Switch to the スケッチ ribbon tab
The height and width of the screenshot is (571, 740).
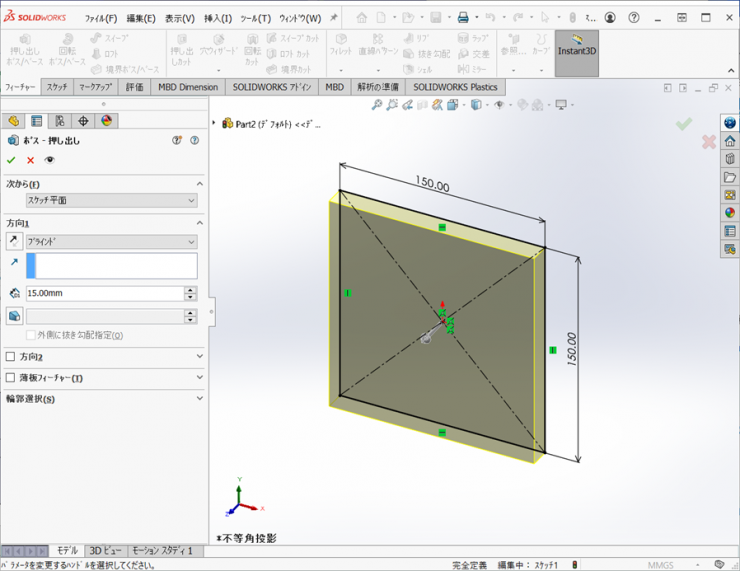(x=57, y=87)
